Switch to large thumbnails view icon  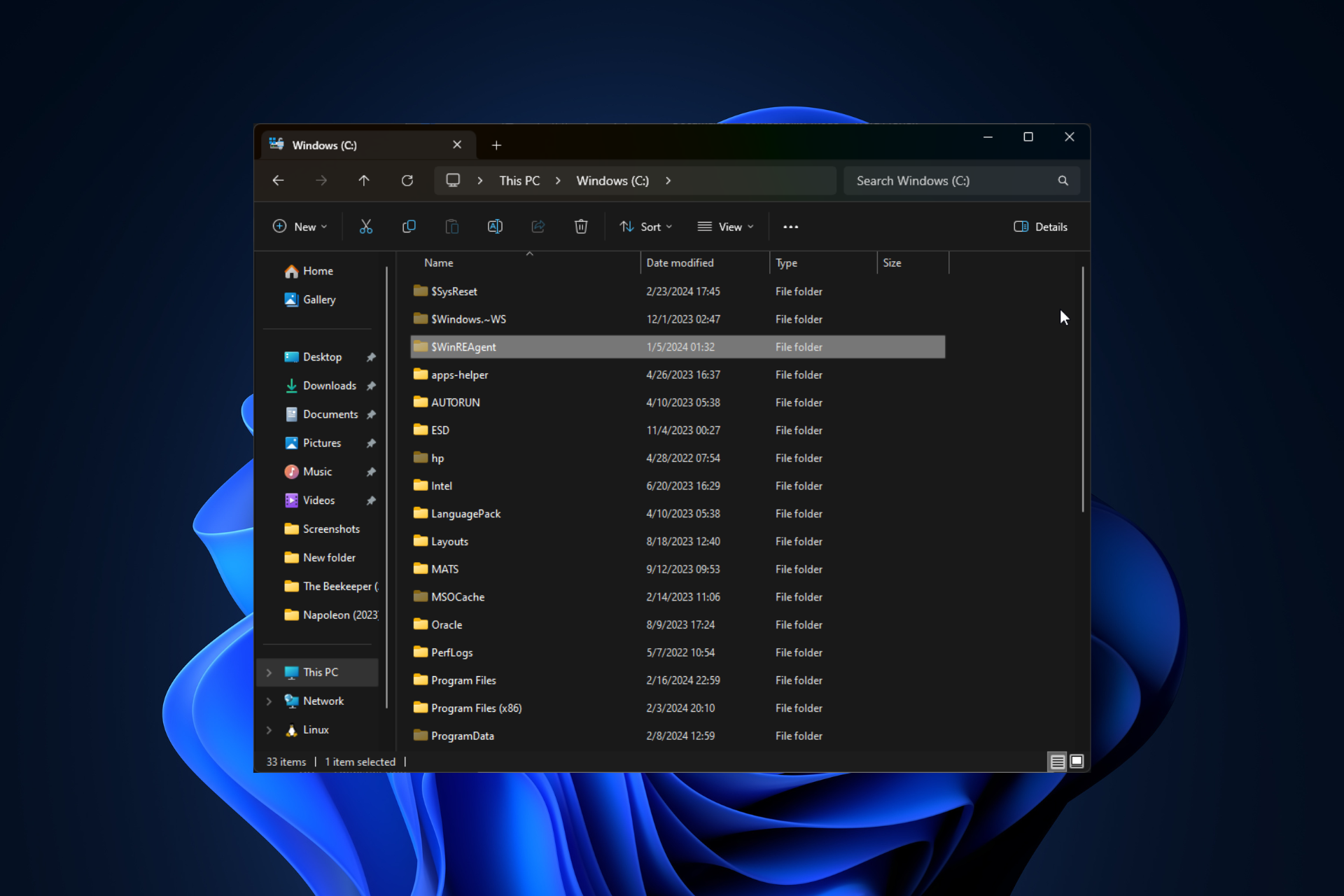1077,762
